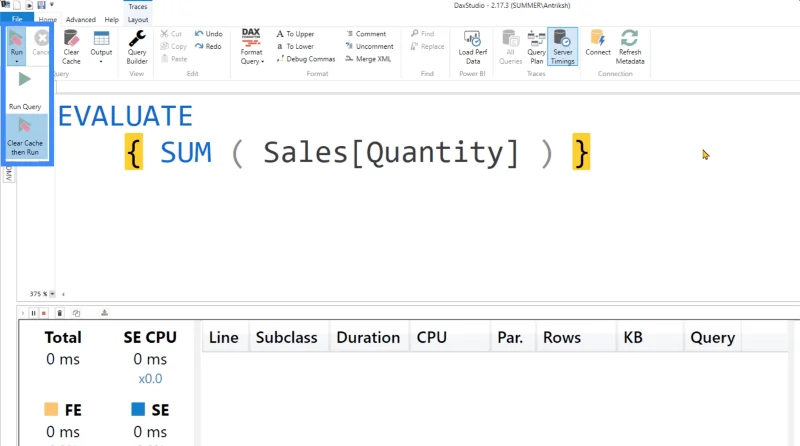Open the 375 % zoom dropdown

point(52,294)
